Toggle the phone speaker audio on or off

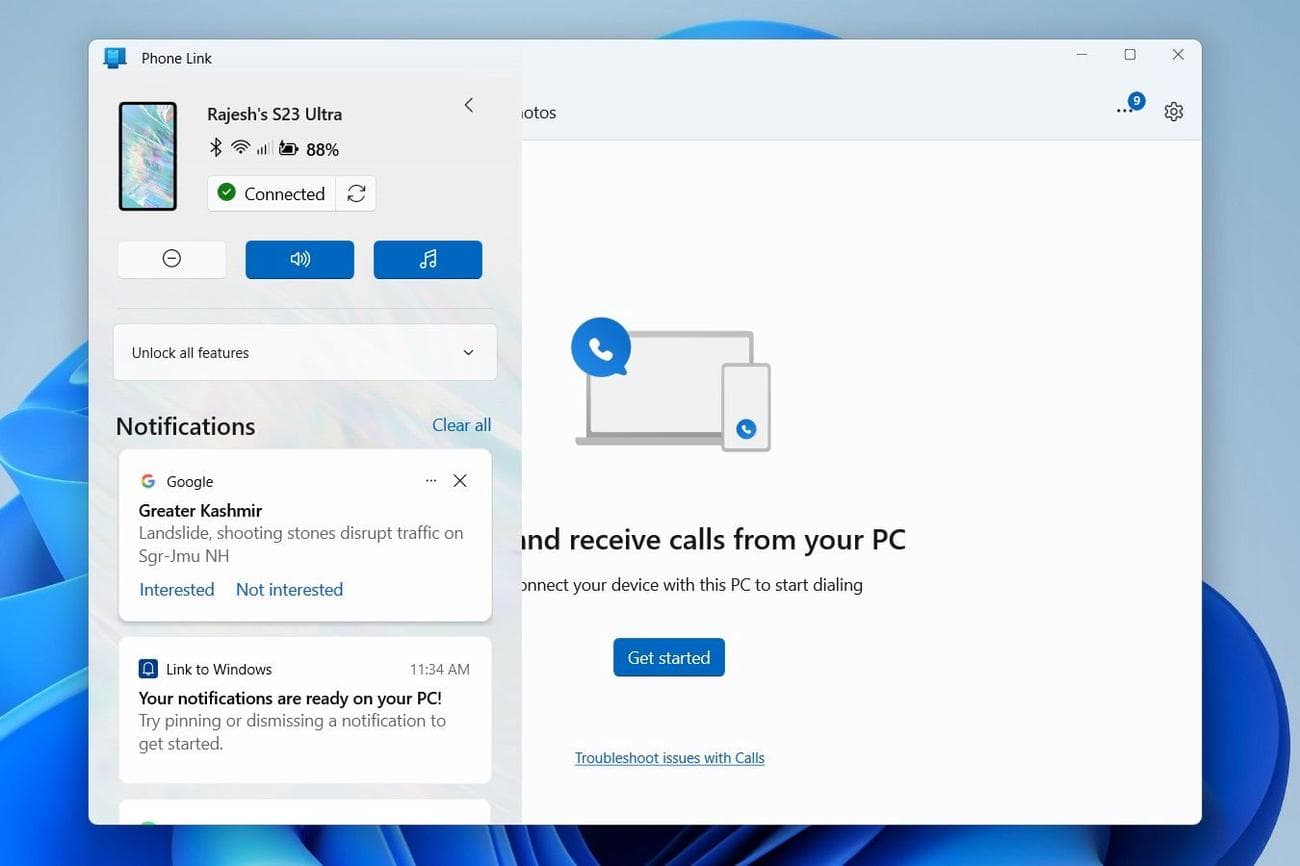[x=299, y=258]
